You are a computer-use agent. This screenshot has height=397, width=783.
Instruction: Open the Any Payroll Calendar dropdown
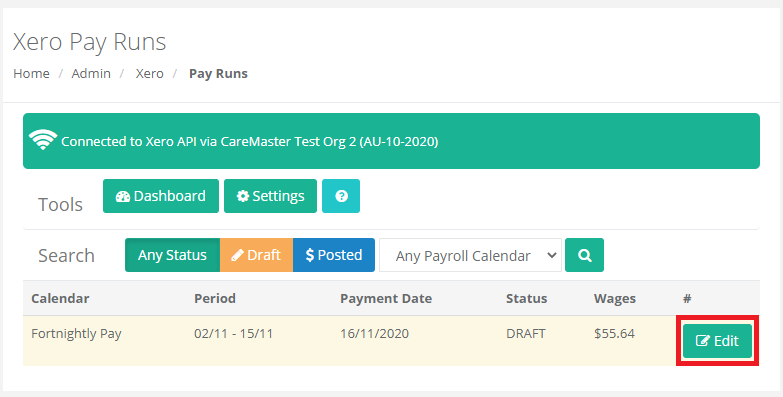(x=470, y=255)
